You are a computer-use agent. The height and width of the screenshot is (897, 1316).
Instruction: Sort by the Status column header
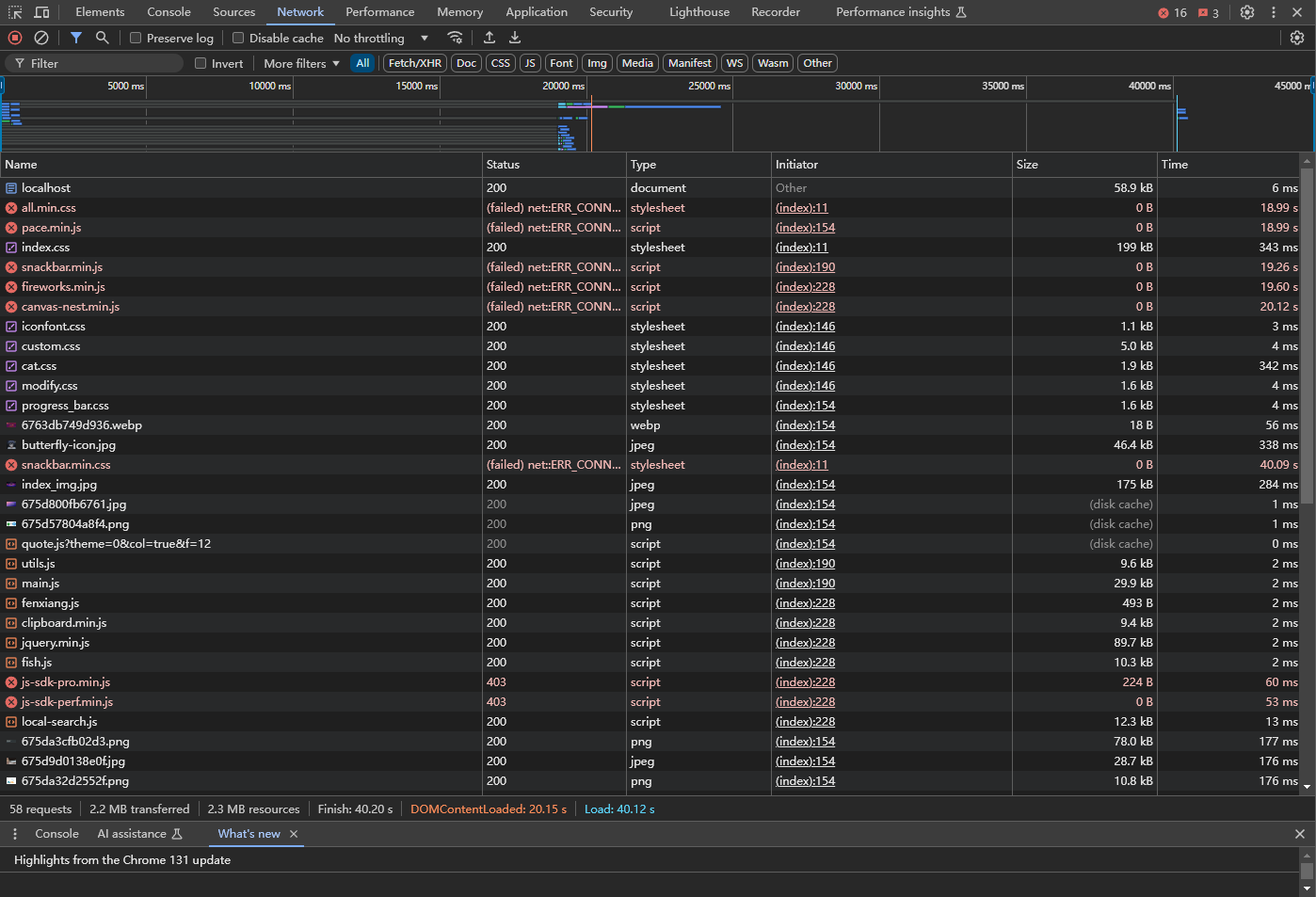[x=554, y=164]
